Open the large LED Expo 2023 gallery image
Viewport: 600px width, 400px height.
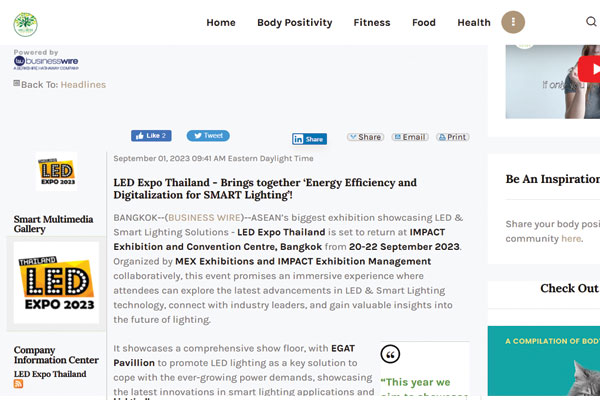(x=57, y=283)
